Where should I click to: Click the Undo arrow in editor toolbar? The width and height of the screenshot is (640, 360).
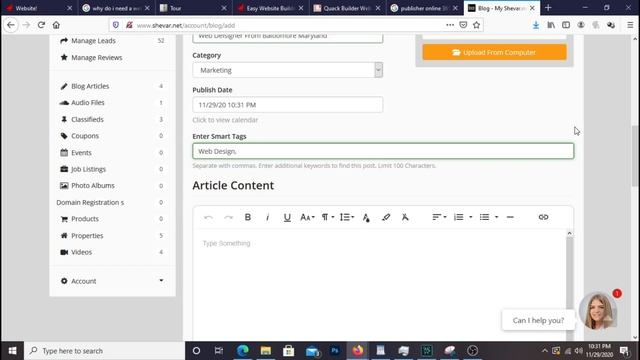coord(208,217)
